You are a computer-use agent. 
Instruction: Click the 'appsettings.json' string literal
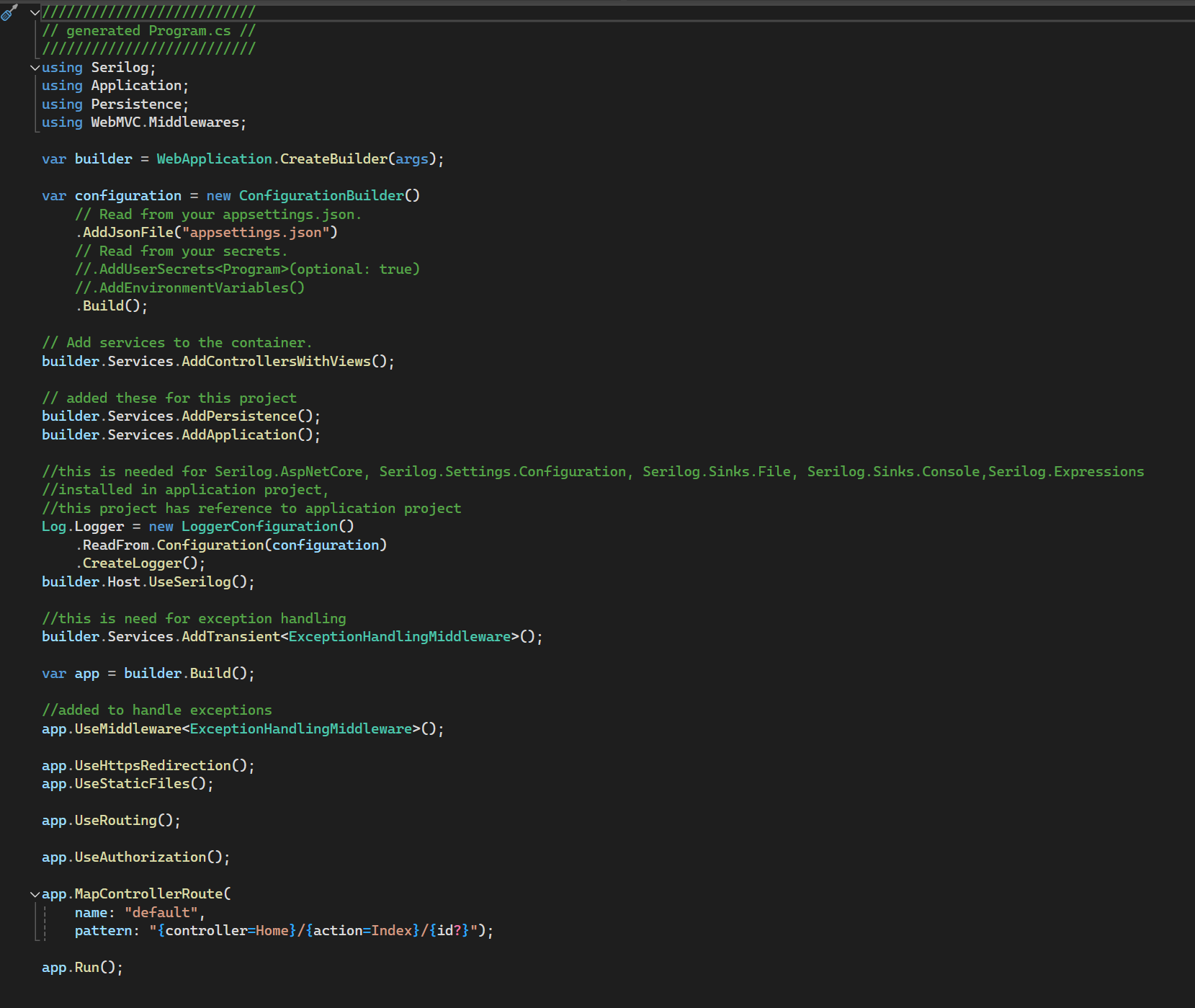256,233
